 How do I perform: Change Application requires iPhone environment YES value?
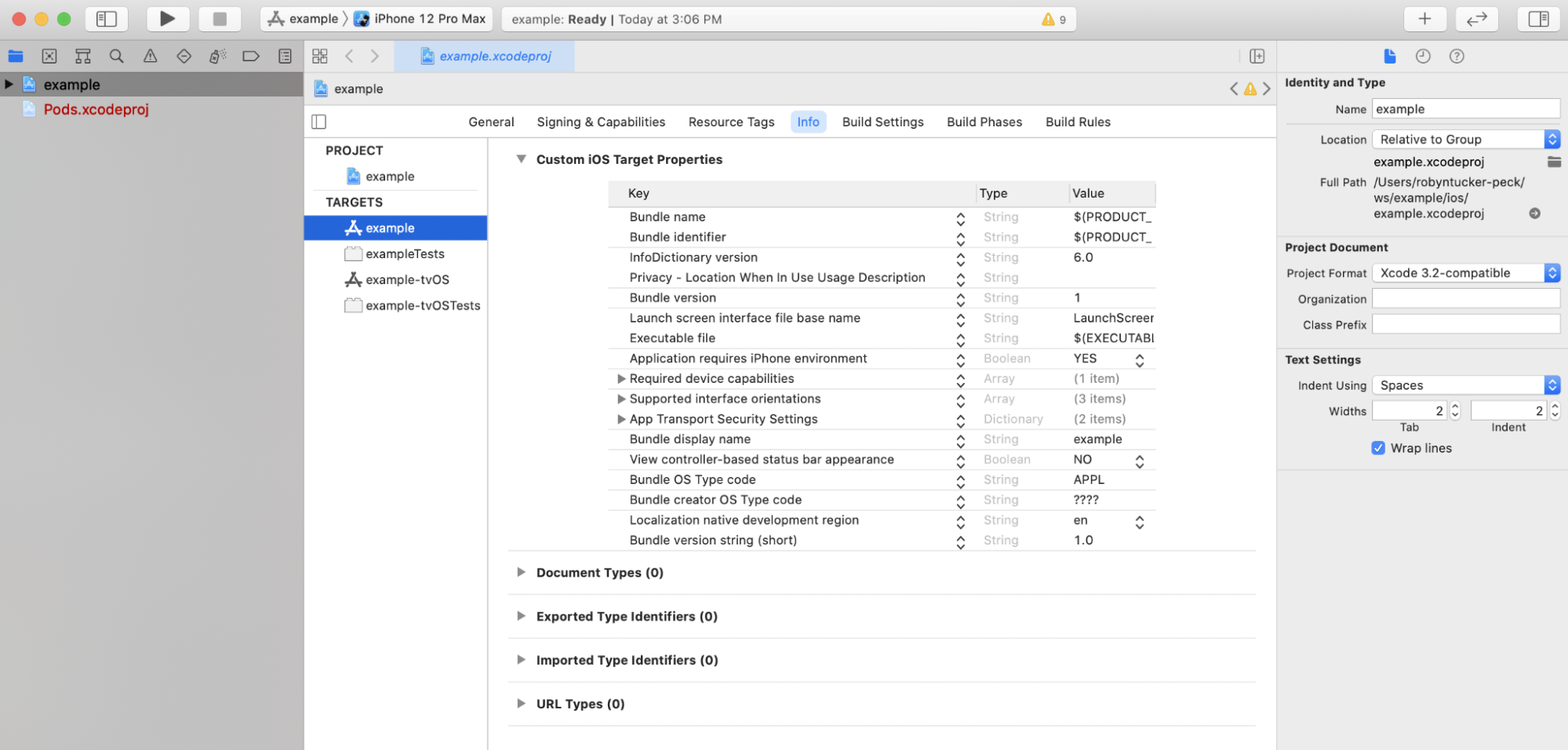(x=1140, y=359)
